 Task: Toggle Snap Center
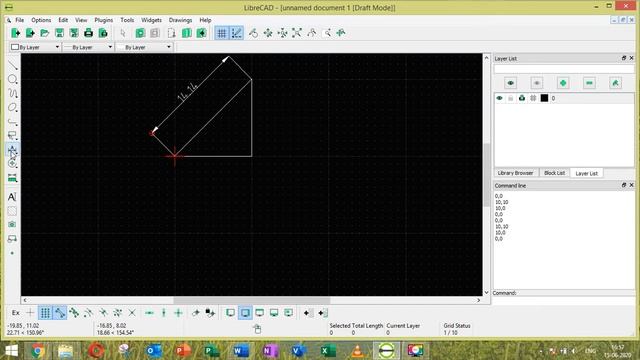(x=88, y=313)
